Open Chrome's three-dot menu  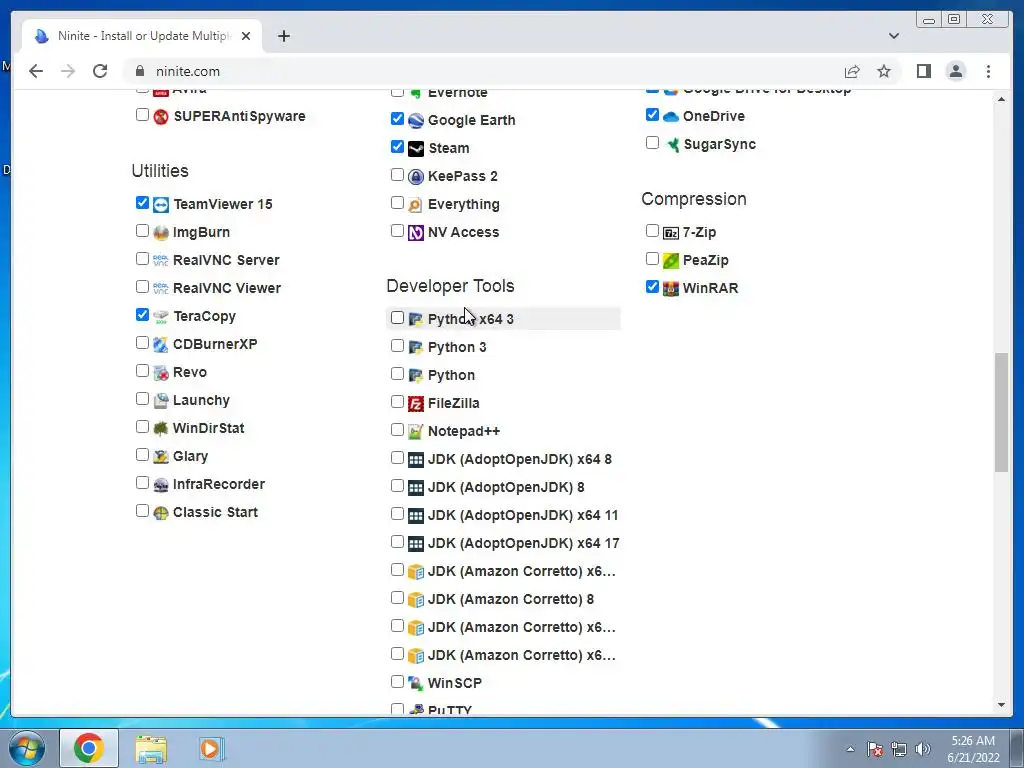988,71
